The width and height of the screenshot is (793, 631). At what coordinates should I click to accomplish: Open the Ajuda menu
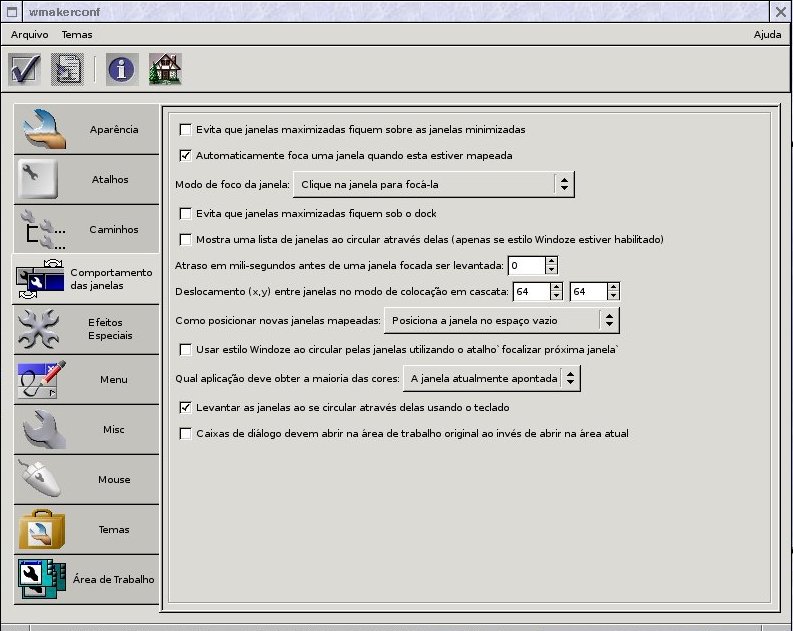pyautogui.click(x=767, y=35)
